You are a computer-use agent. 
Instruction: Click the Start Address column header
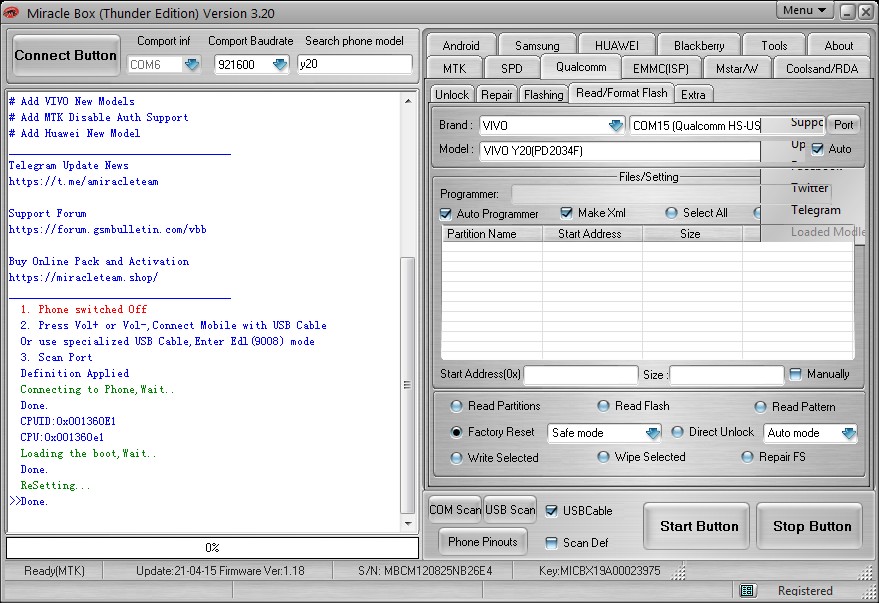(x=593, y=234)
